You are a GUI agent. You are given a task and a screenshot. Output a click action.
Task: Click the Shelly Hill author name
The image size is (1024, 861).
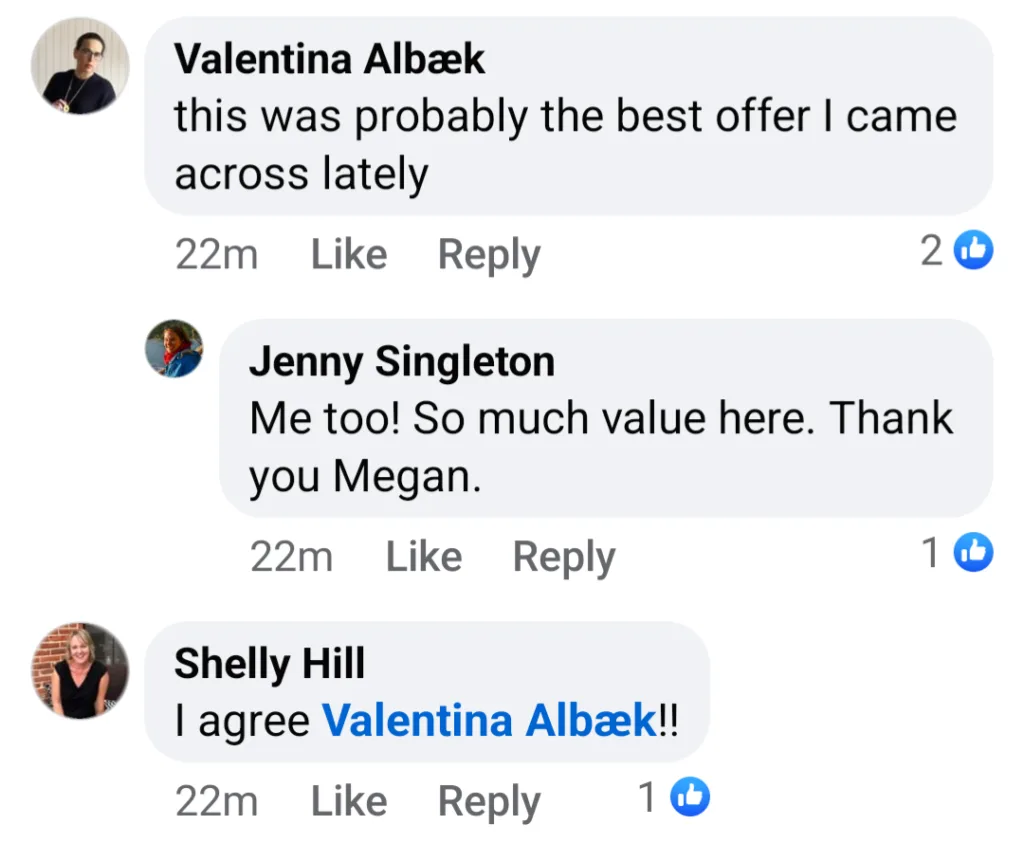pyautogui.click(x=269, y=663)
